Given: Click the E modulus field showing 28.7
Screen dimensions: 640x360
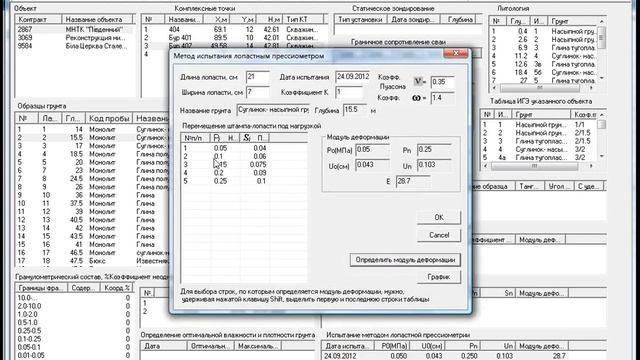Looking at the screenshot, I should tap(413, 181).
